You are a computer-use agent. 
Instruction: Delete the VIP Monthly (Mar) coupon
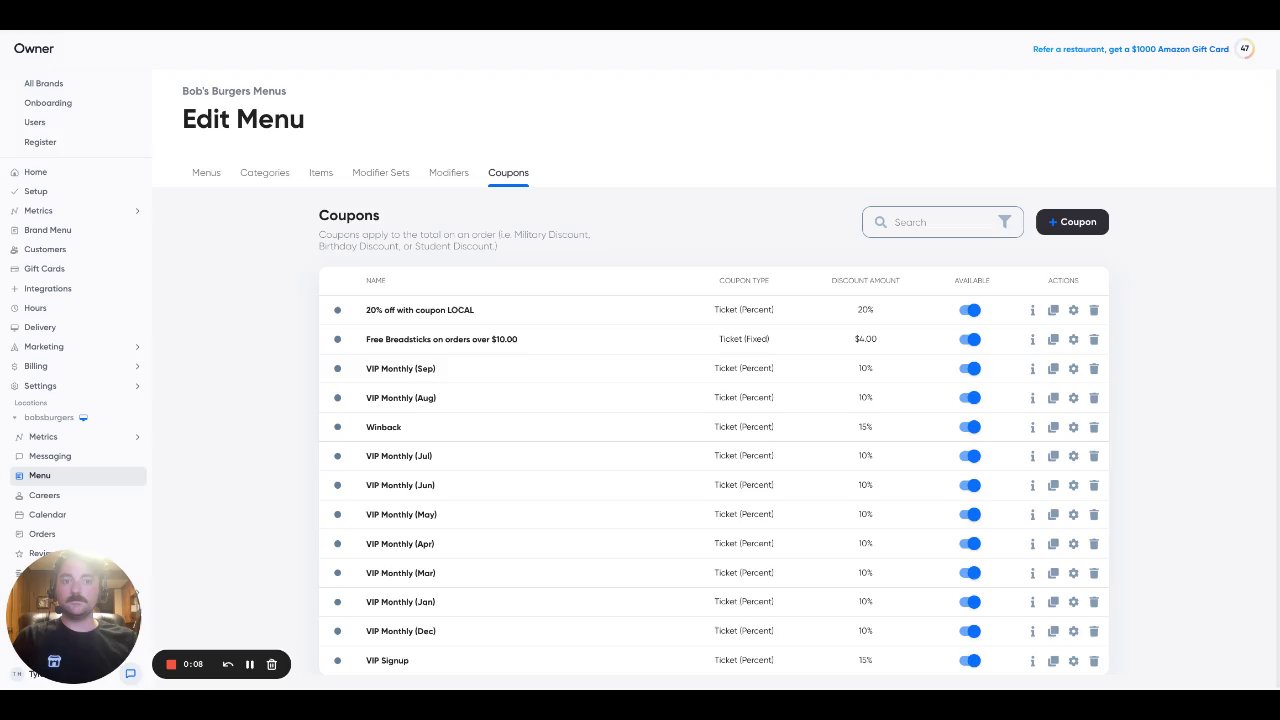tap(1094, 573)
